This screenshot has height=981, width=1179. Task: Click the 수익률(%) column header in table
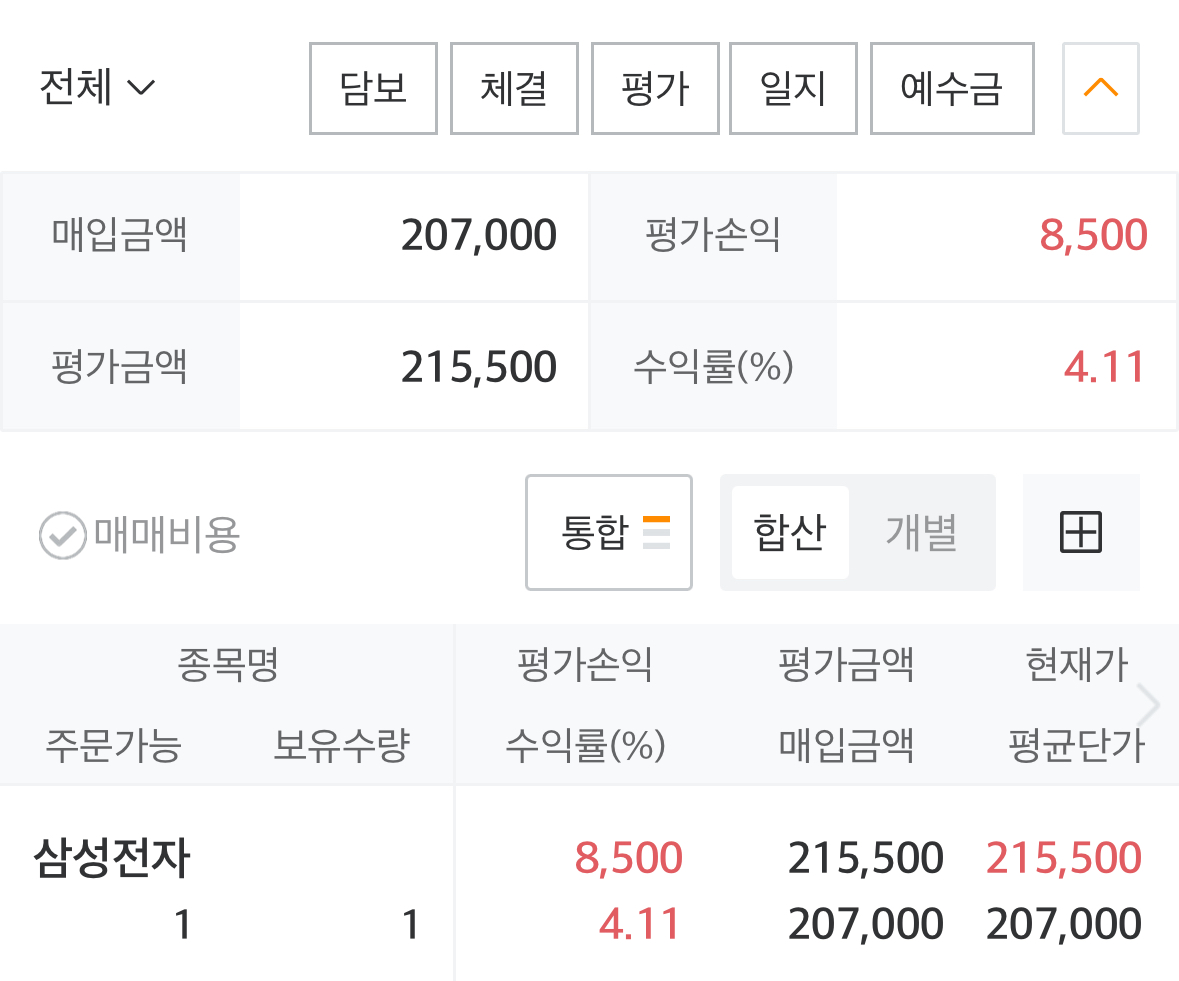585,745
